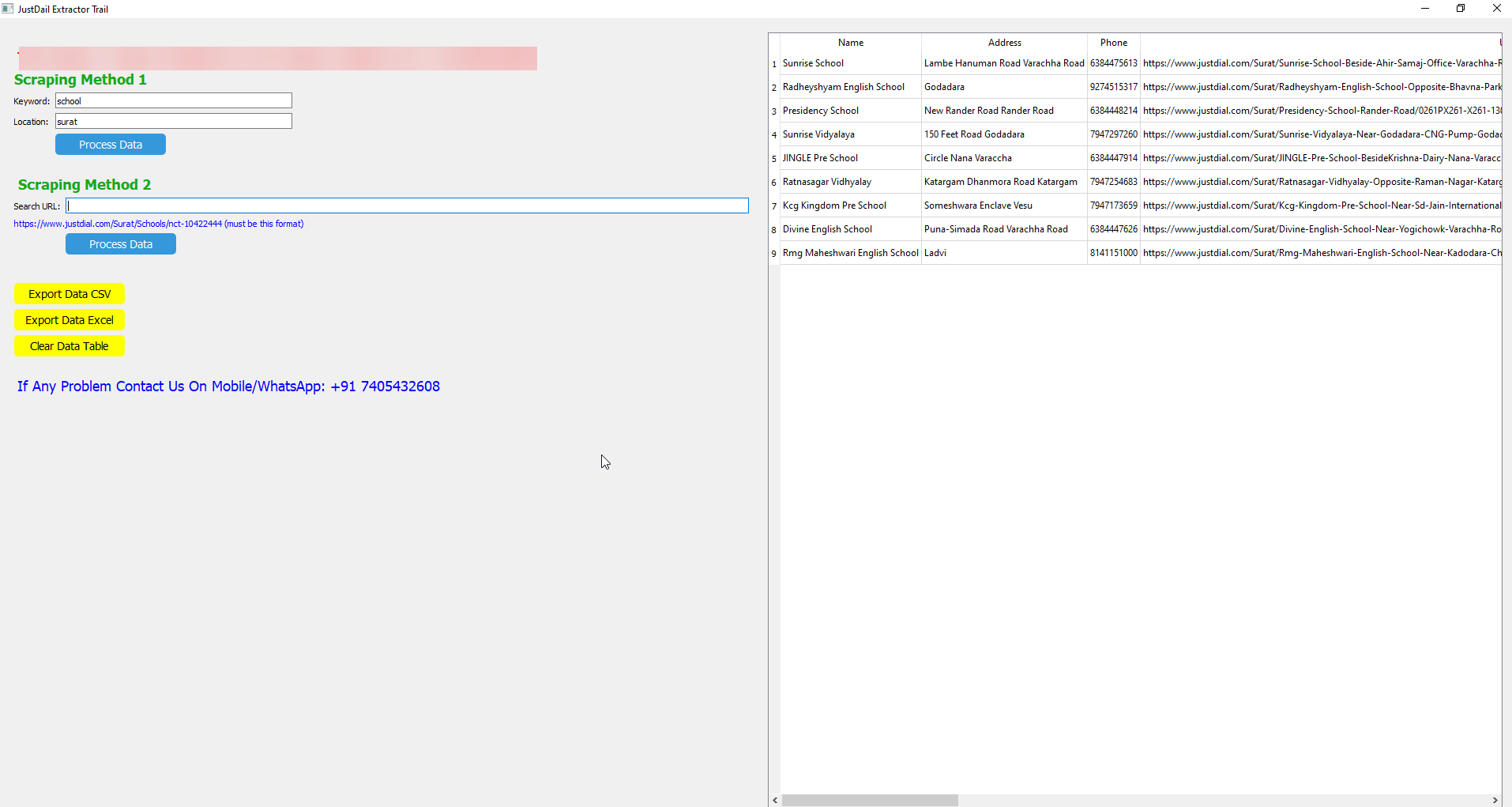1512x807 pixels.
Task: Select phone number 6384447914
Action: pyautogui.click(x=1114, y=158)
